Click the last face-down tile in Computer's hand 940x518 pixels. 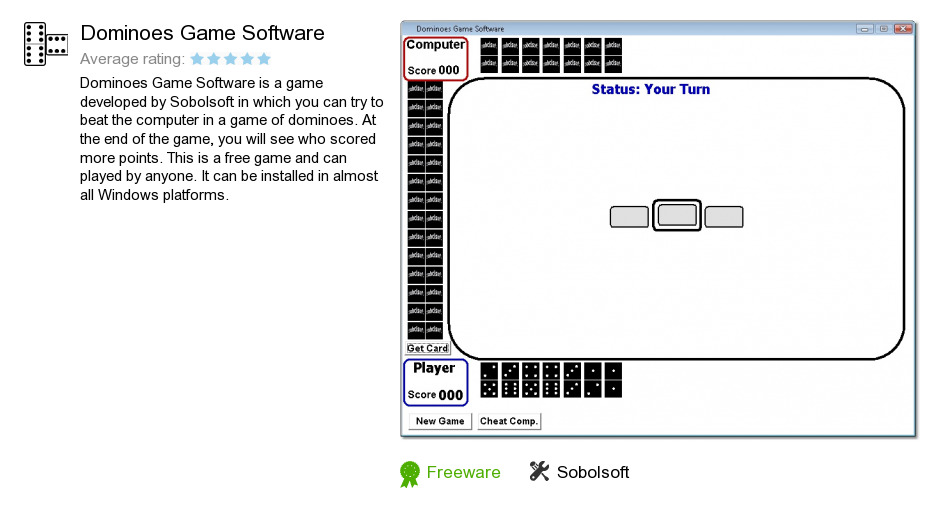pos(613,56)
